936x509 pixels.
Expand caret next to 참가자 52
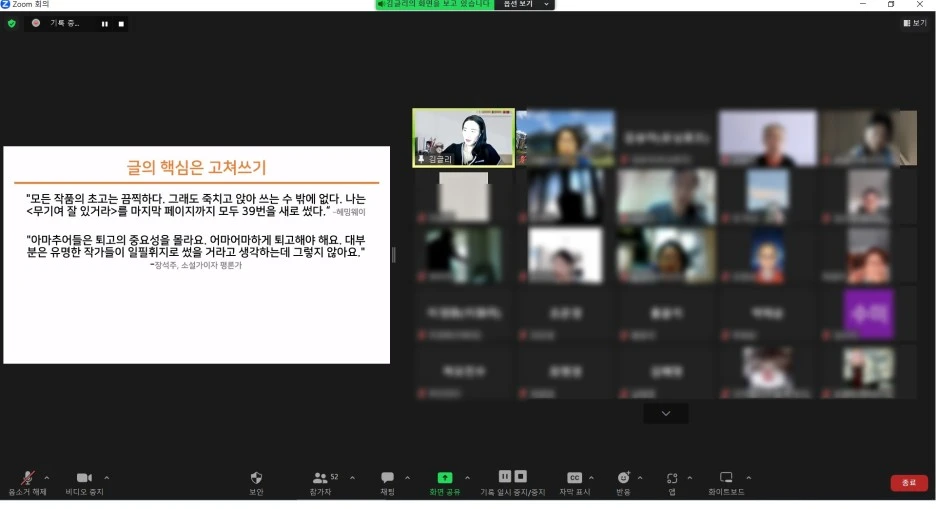(x=352, y=478)
